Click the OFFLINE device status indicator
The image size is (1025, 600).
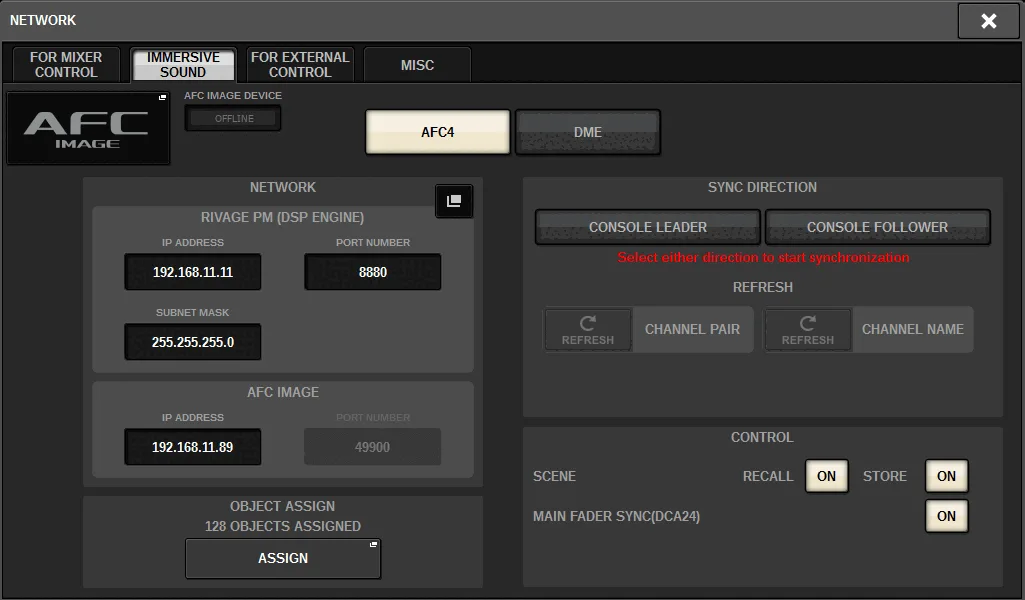tap(233, 118)
